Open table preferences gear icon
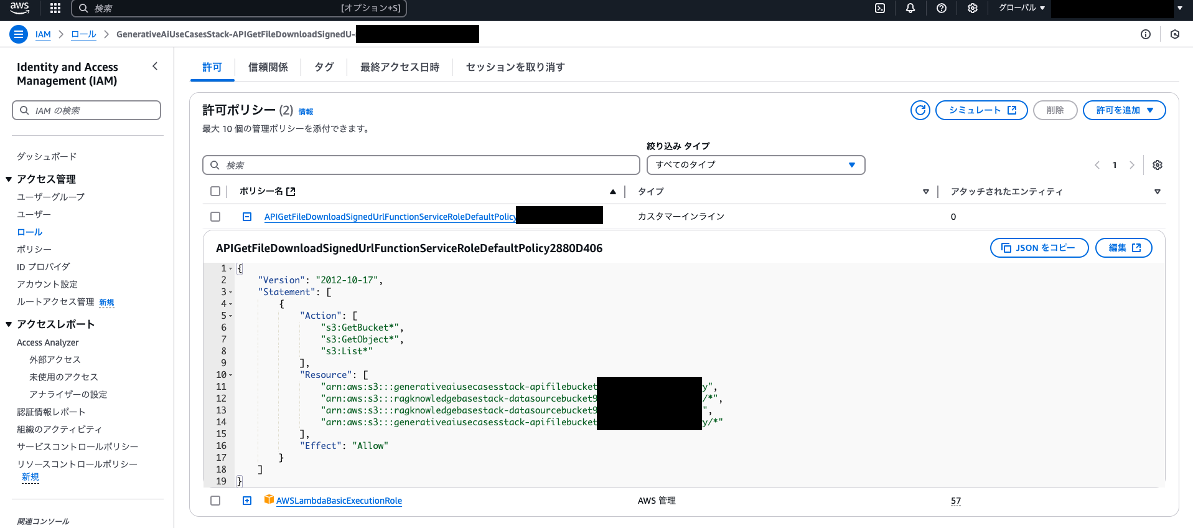 [x=1158, y=165]
